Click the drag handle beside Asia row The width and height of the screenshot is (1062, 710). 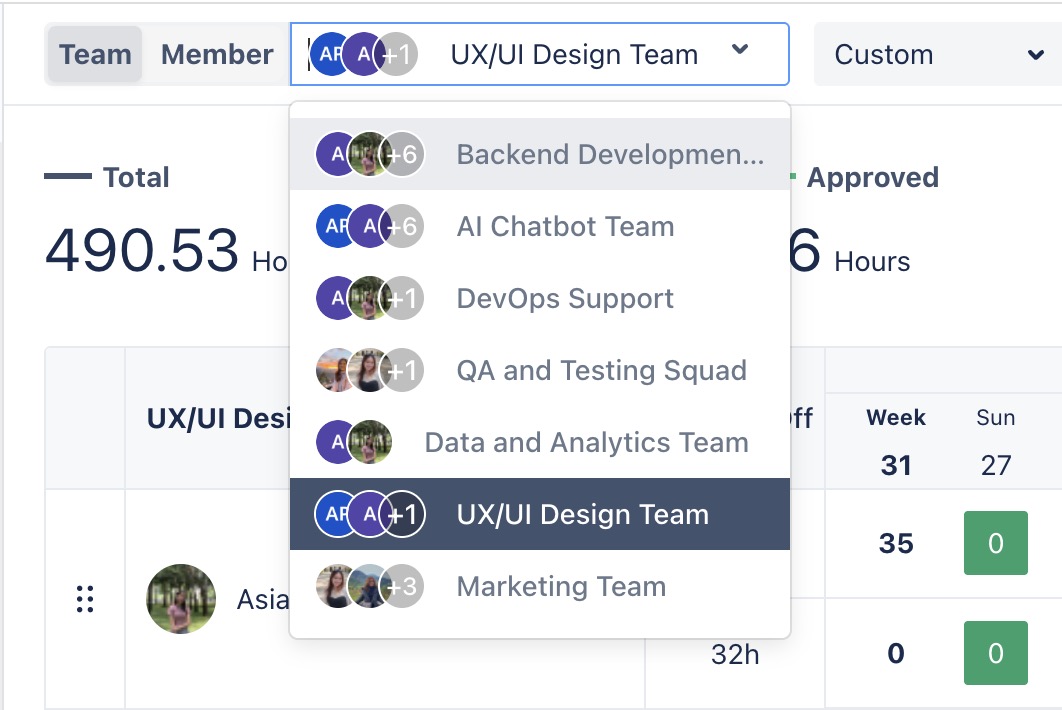(85, 599)
